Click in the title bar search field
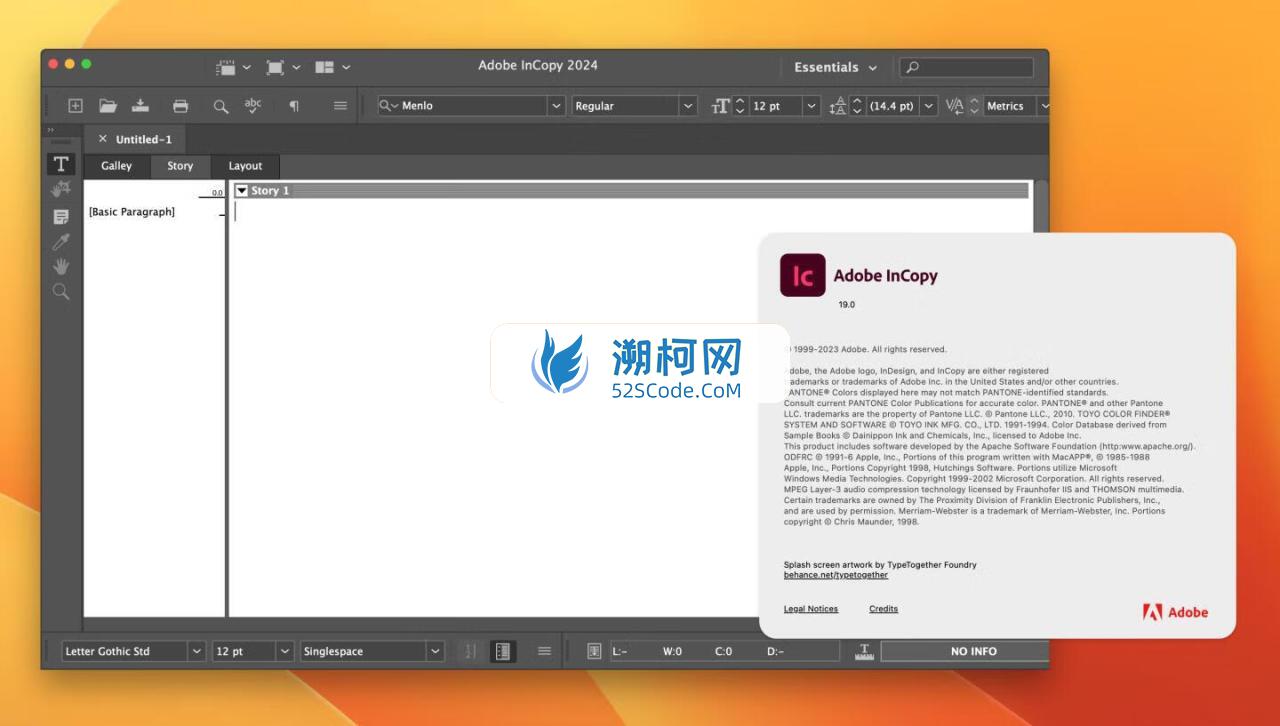 point(966,67)
